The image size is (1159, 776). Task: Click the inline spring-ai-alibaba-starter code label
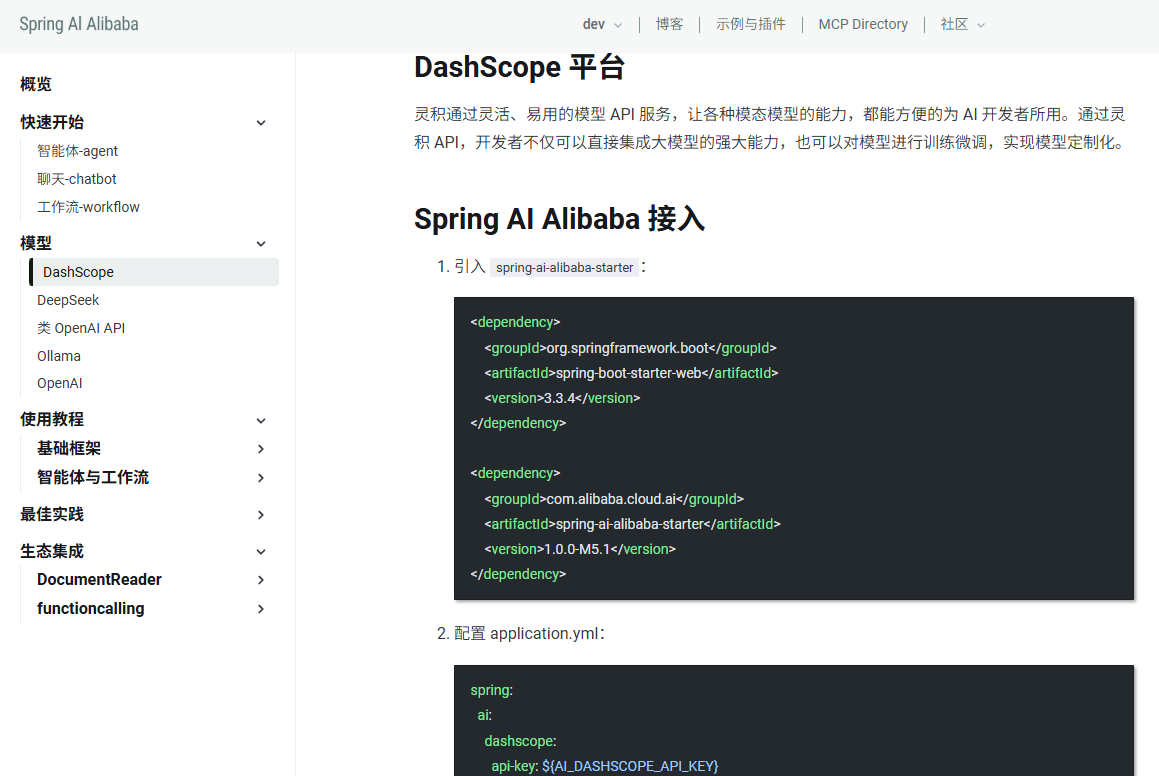pos(565,268)
